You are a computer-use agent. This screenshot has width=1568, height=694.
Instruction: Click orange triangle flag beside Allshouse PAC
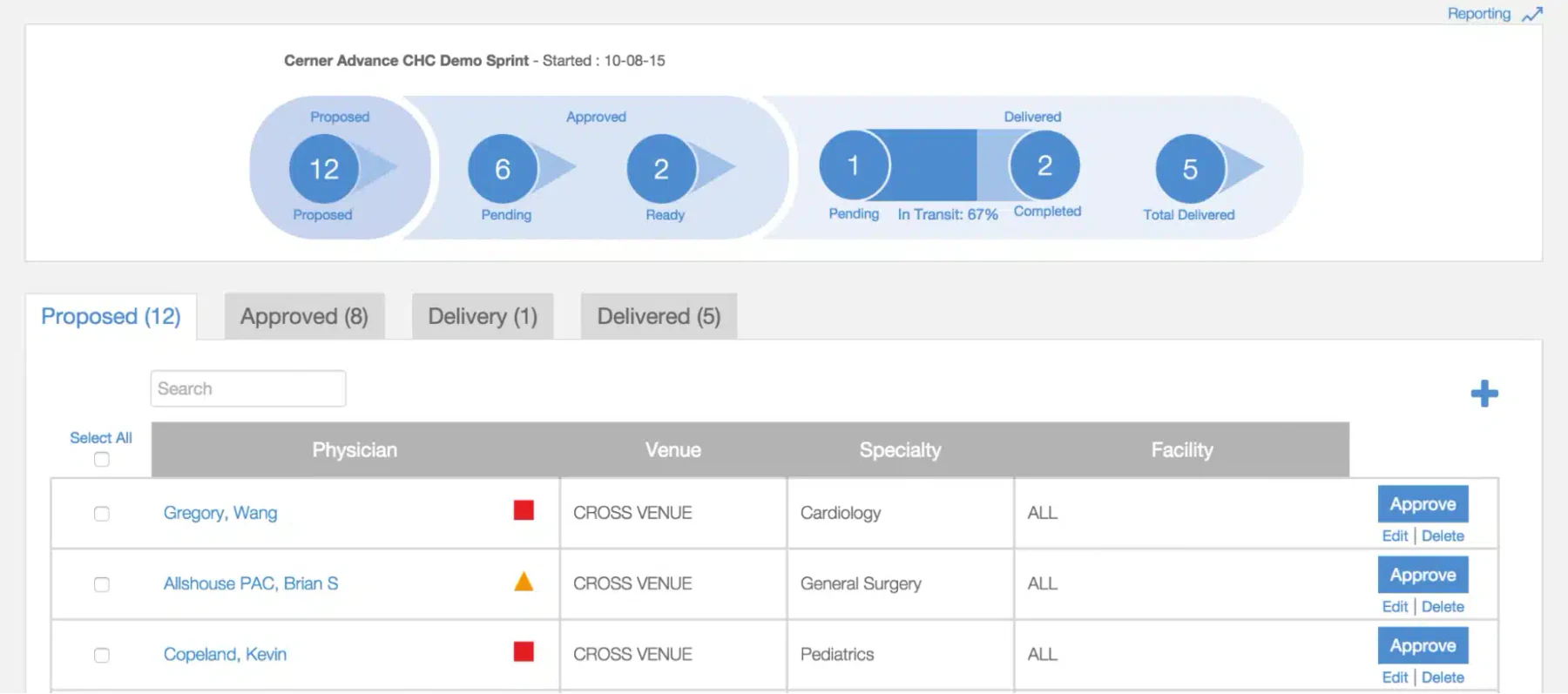point(524,581)
